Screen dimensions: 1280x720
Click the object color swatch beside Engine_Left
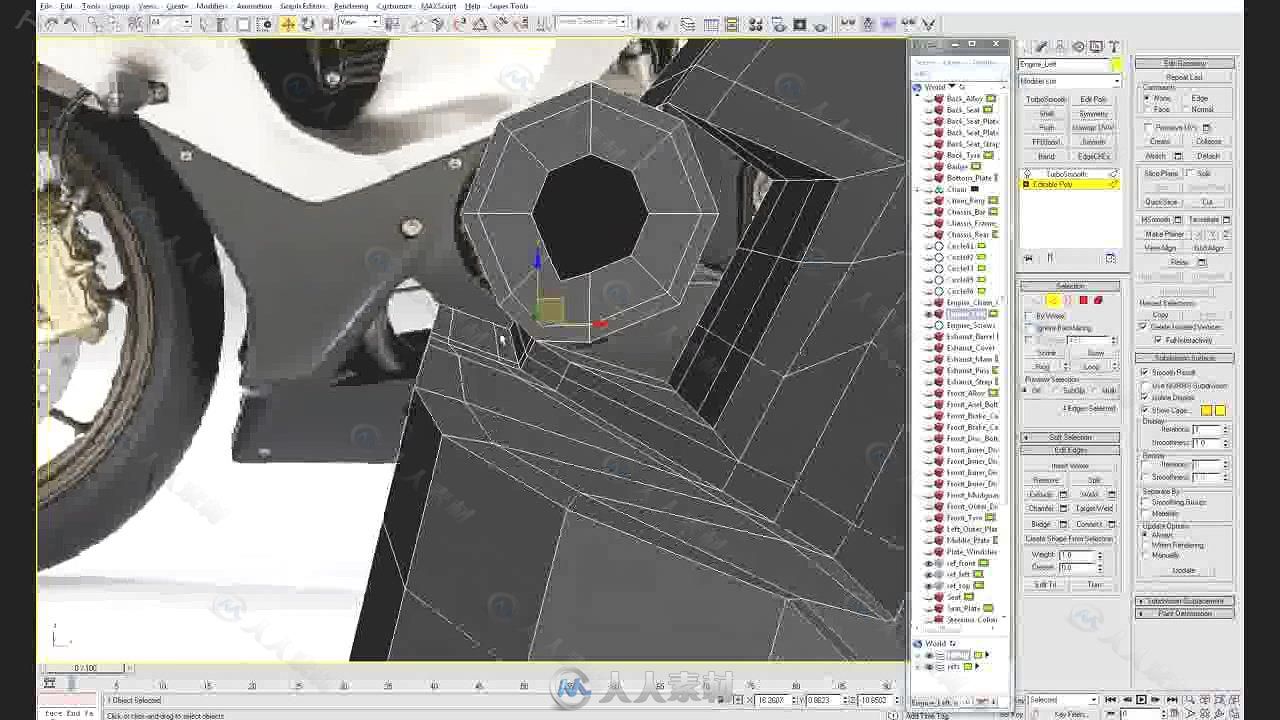(x=1116, y=65)
